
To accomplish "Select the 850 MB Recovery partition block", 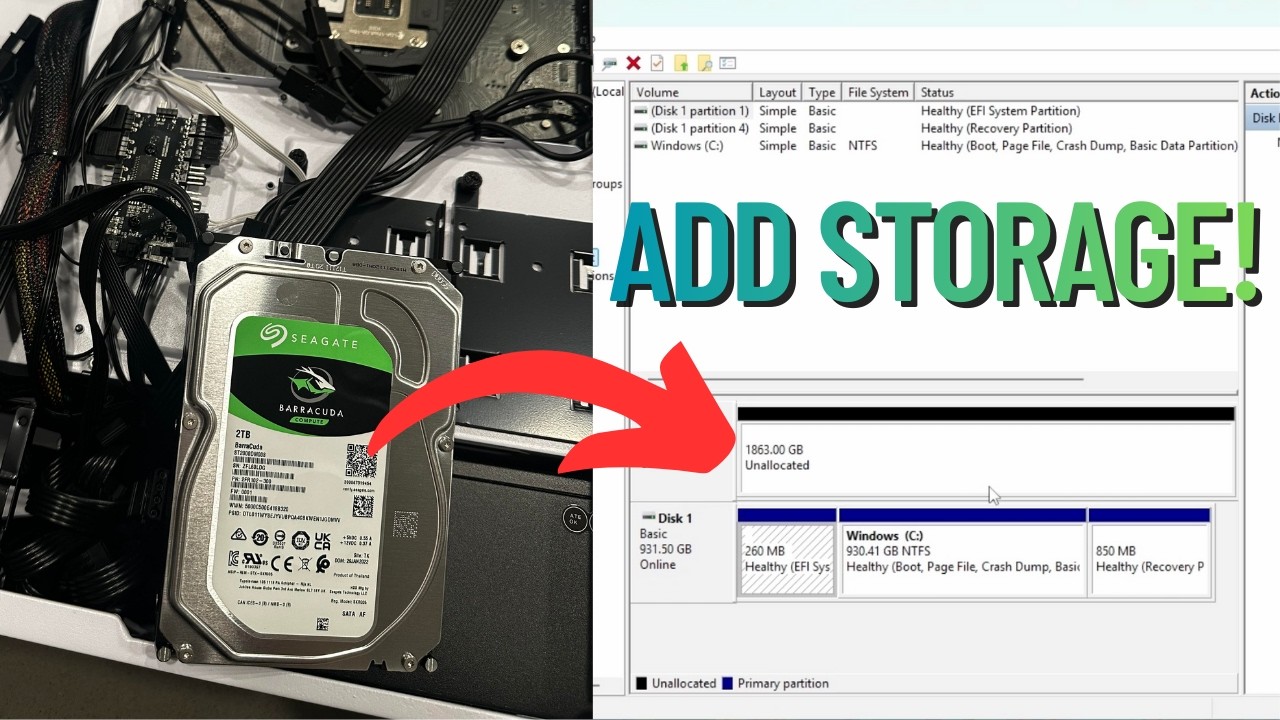I will [x=1149, y=552].
